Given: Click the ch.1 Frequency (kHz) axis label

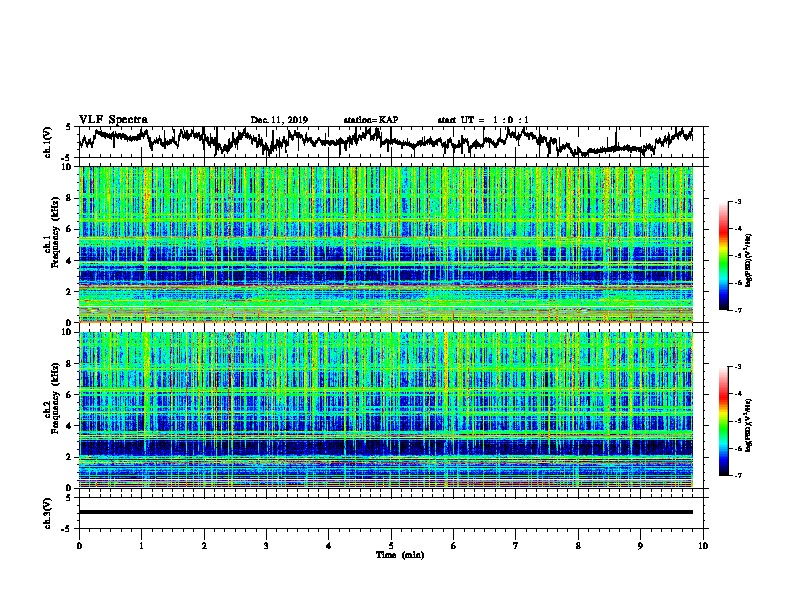Looking at the screenshot, I should pyautogui.click(x=51, y=233).
